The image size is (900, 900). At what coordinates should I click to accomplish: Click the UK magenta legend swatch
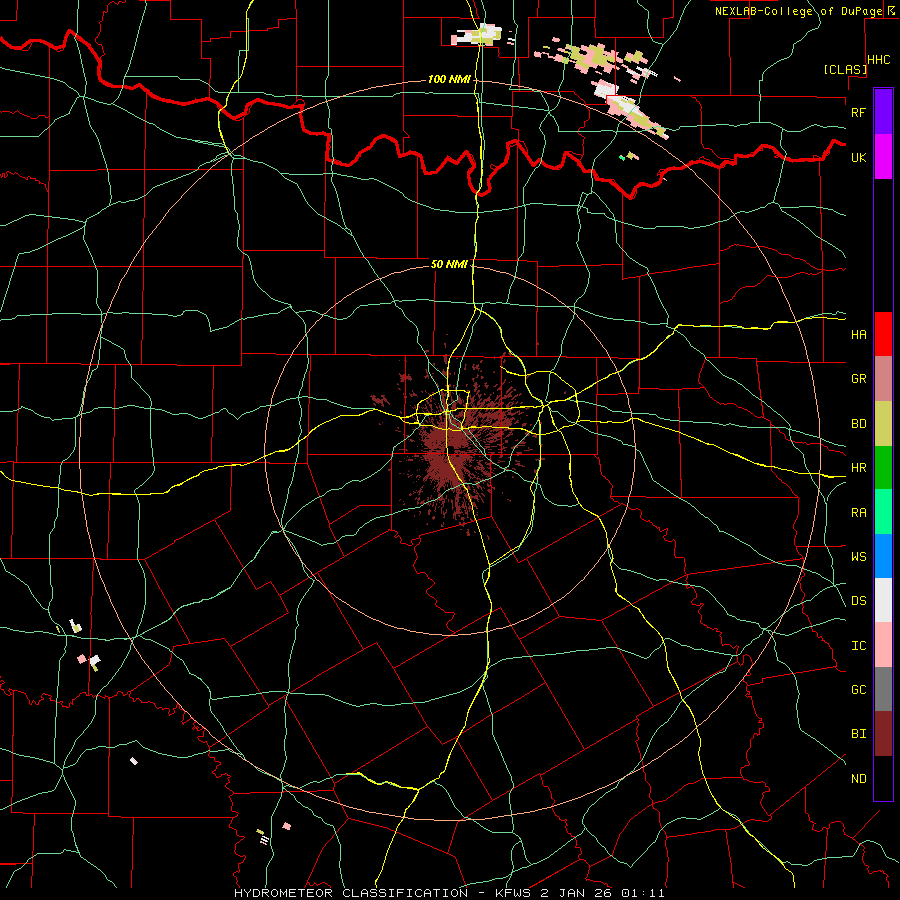pyautogui.click(x=883, y=157)
